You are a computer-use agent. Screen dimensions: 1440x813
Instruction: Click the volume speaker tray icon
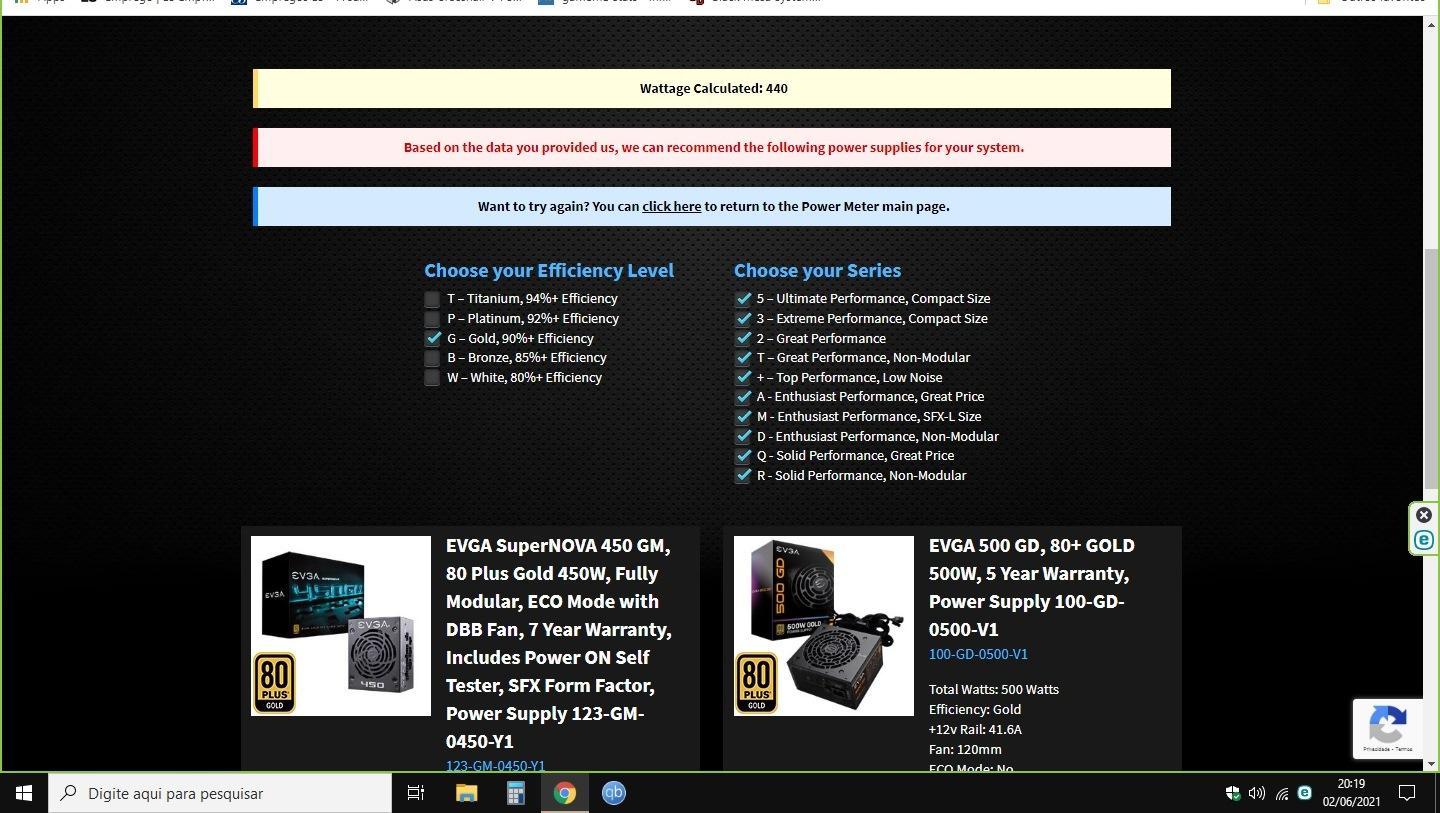click(1257, 793)
